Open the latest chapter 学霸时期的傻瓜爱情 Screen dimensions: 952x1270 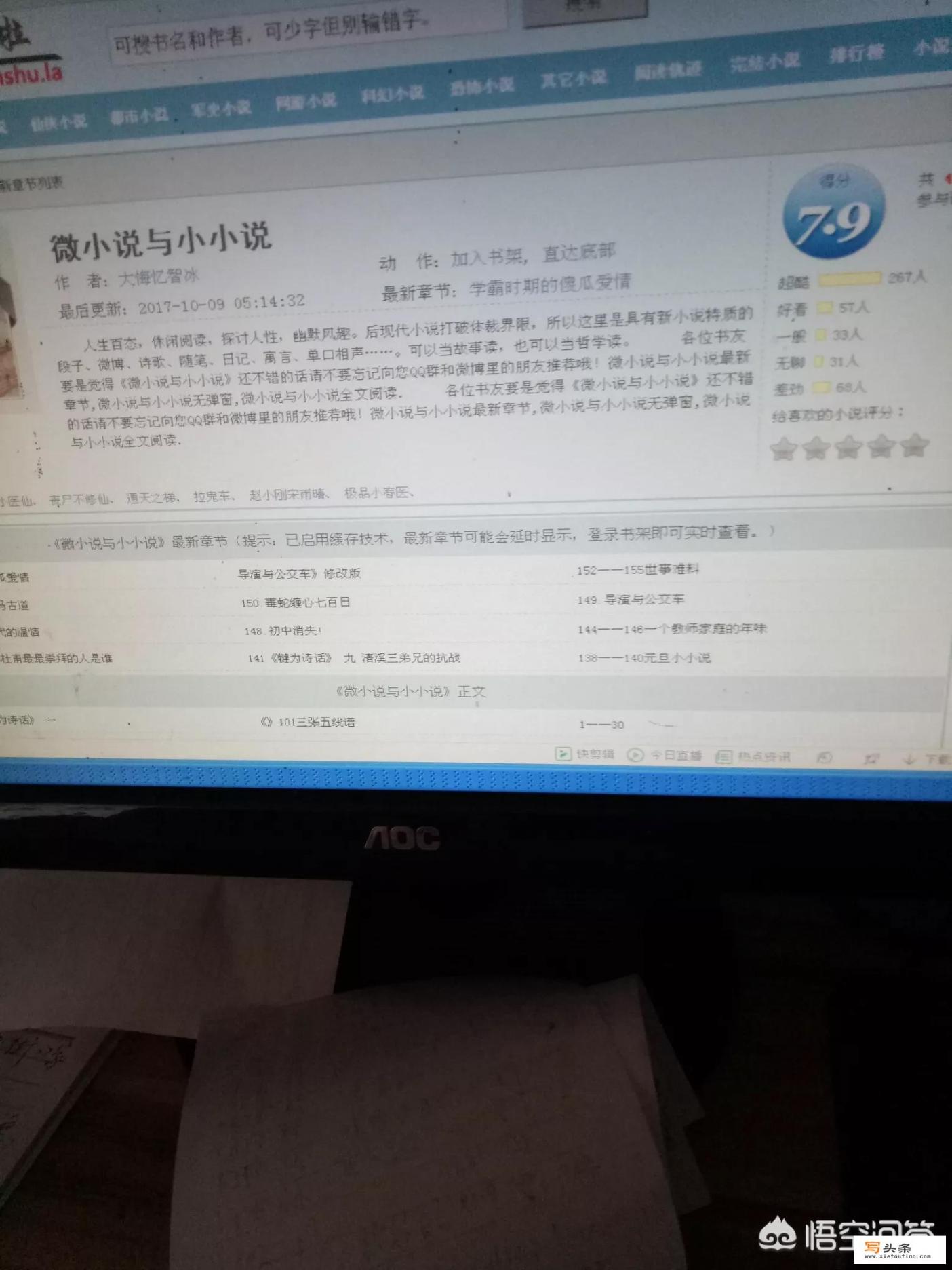(550, 285)
